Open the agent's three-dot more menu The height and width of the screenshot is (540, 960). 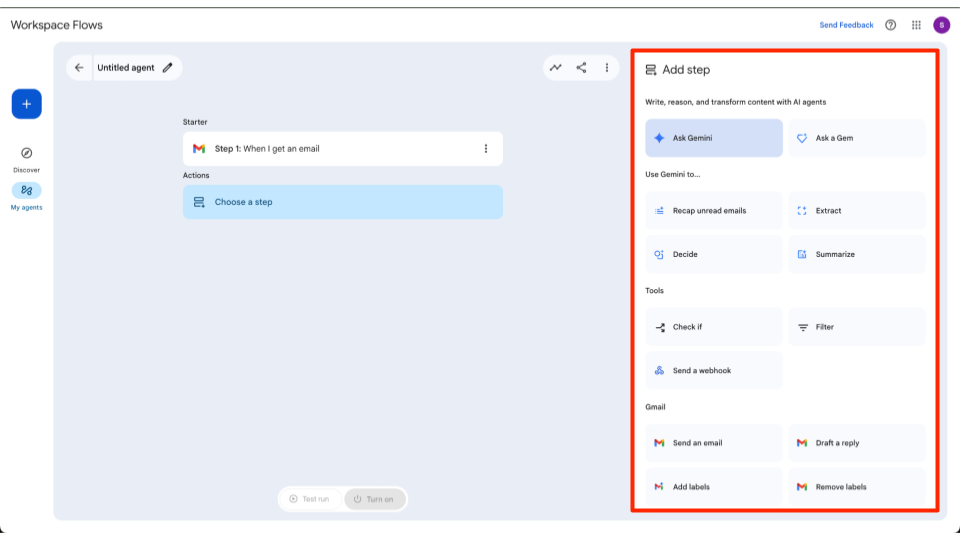tap(606, 68)
